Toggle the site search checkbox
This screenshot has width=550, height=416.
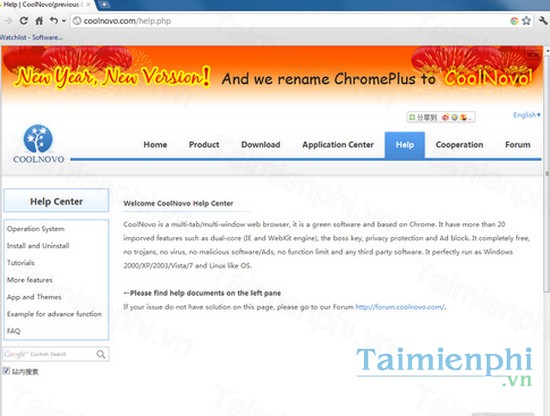6,371
